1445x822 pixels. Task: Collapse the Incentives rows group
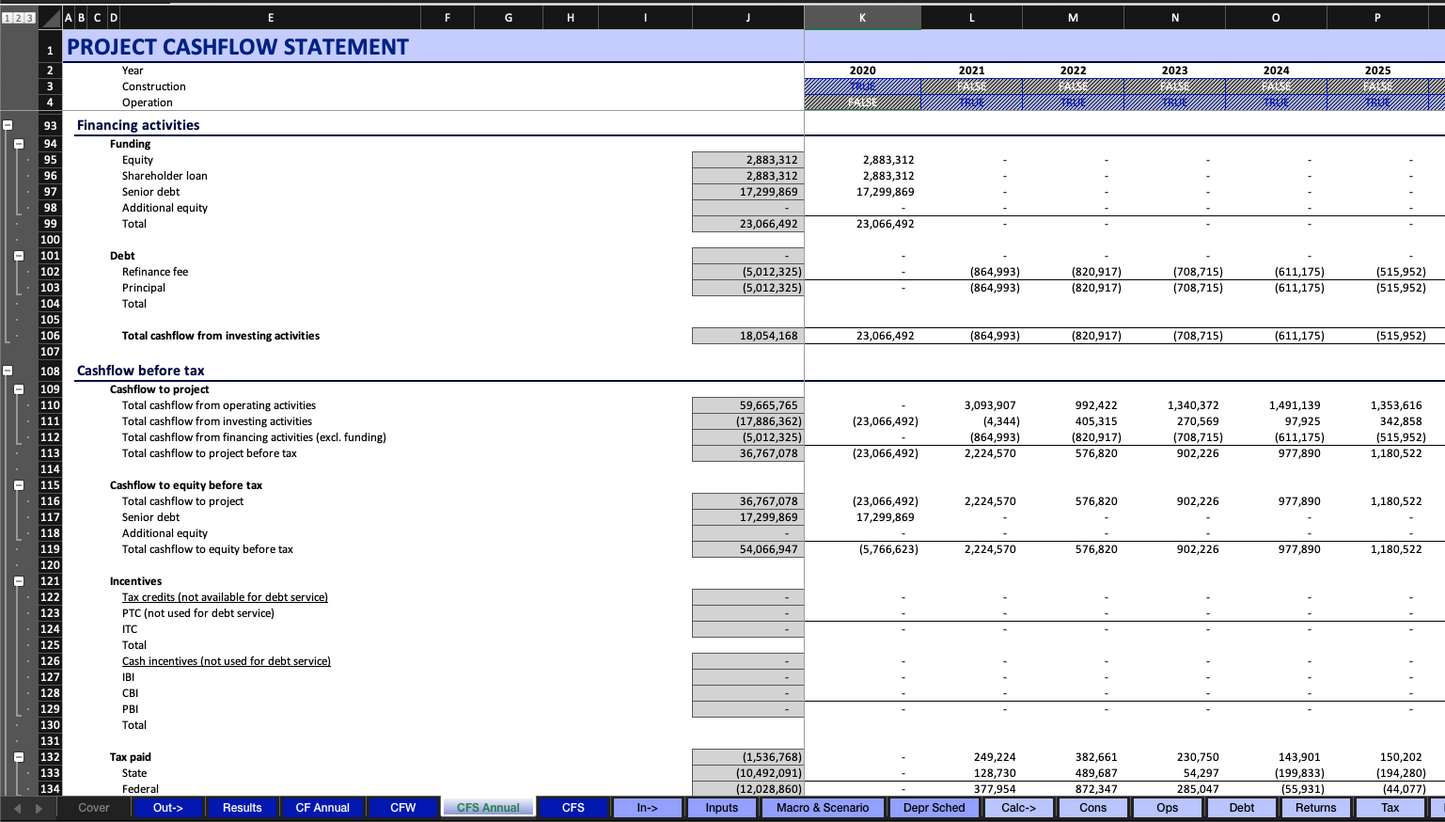tap(19, 581)
